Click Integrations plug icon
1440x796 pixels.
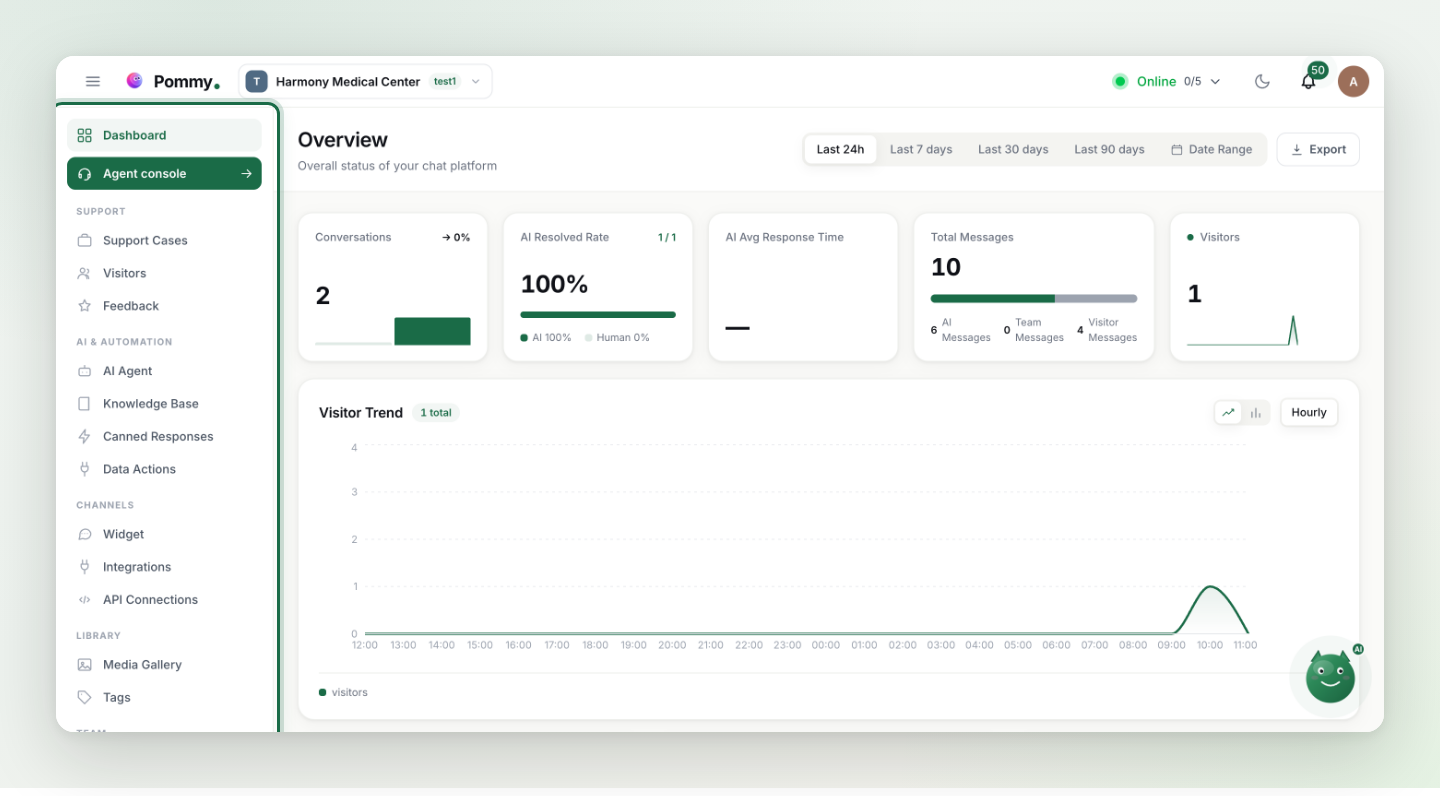[84, 567]
